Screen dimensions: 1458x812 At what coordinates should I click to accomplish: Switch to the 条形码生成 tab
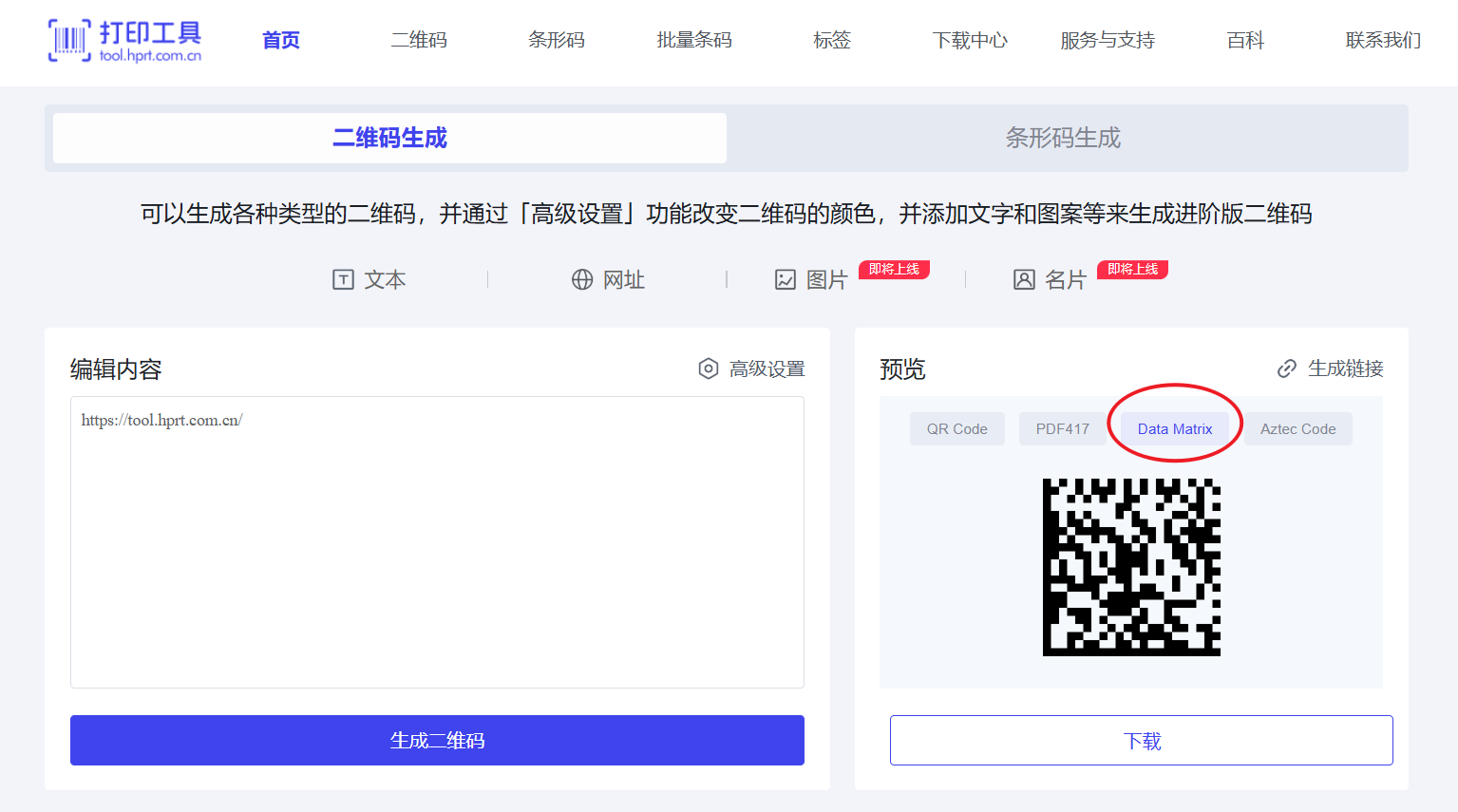1063,138
